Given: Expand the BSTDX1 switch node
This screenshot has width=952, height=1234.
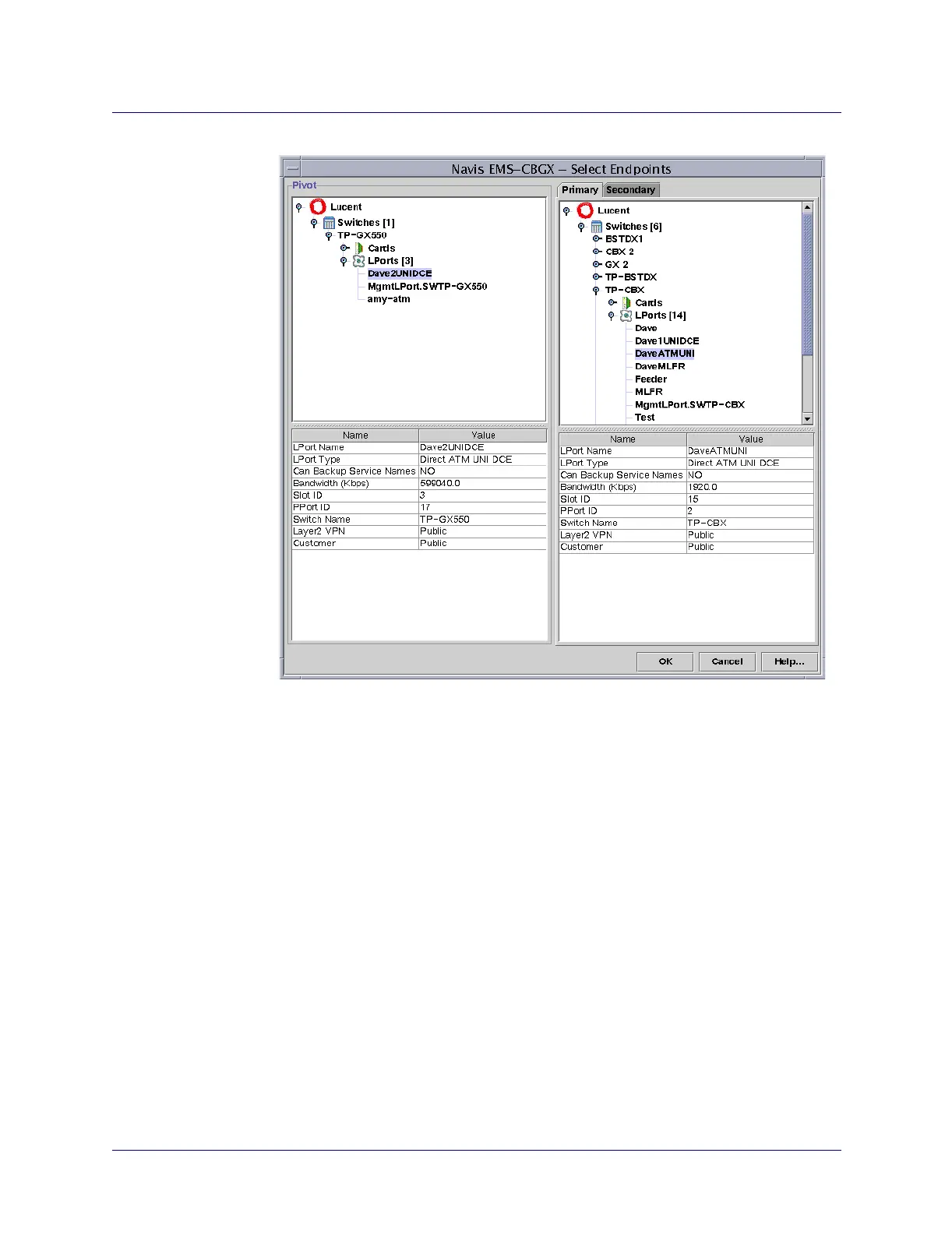Looking at the screenshot, I should (597, 239).
